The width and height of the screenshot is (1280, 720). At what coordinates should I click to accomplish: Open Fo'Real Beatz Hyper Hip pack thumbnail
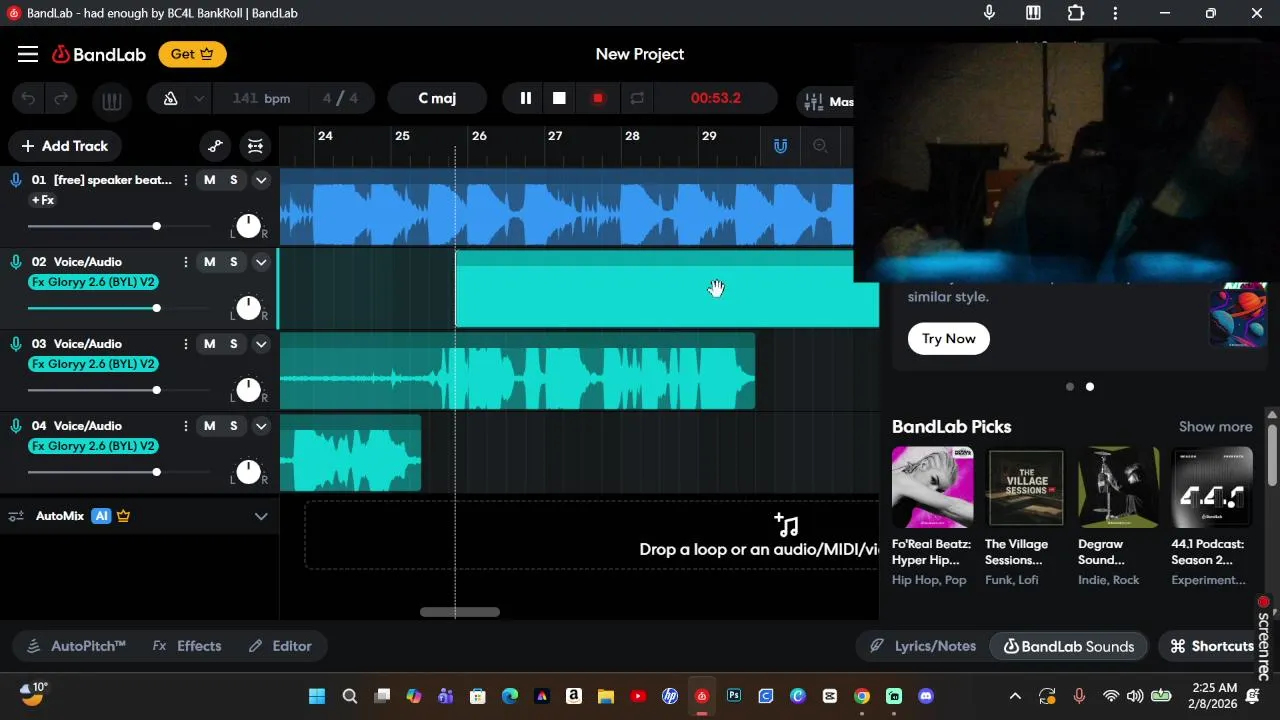coord(932,487)
